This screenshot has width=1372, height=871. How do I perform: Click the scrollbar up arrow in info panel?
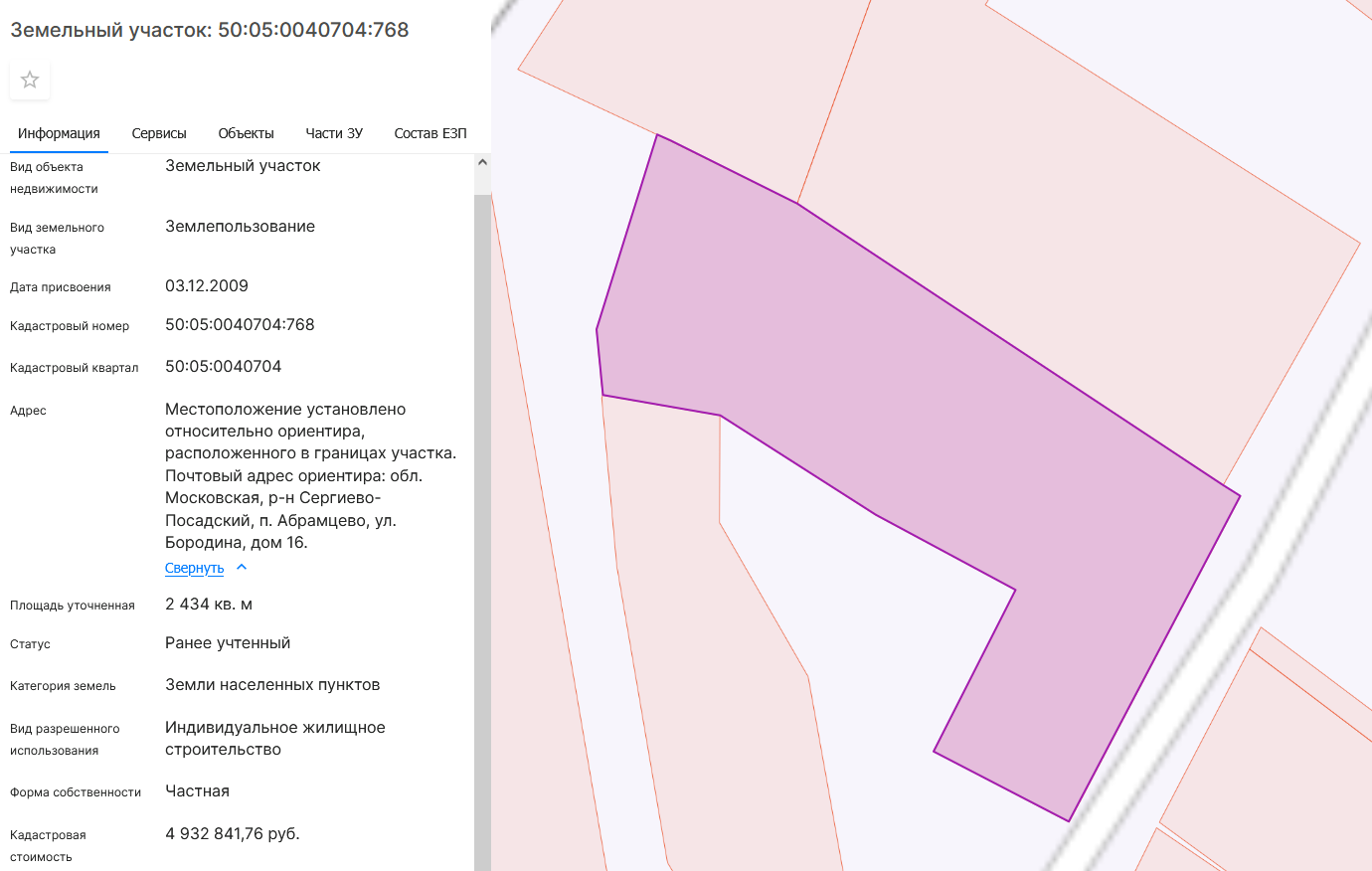[x=482, y=162]
